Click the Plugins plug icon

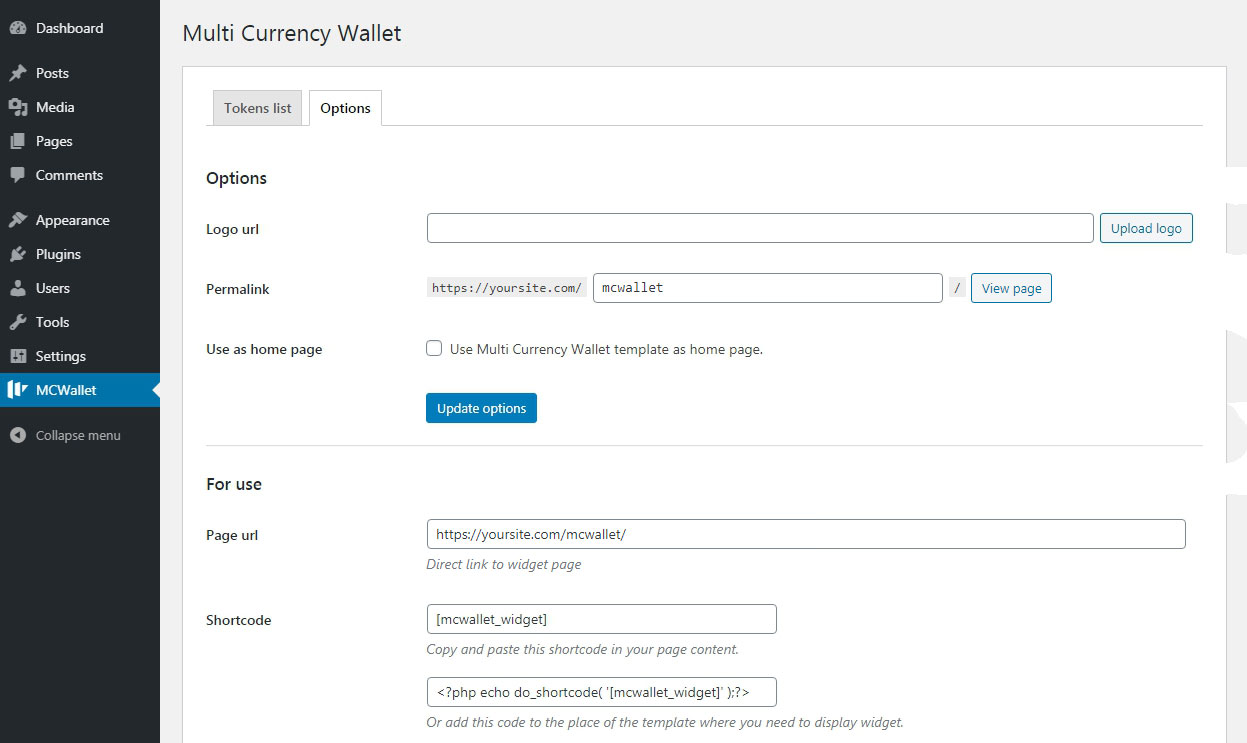tap(18, 254)
